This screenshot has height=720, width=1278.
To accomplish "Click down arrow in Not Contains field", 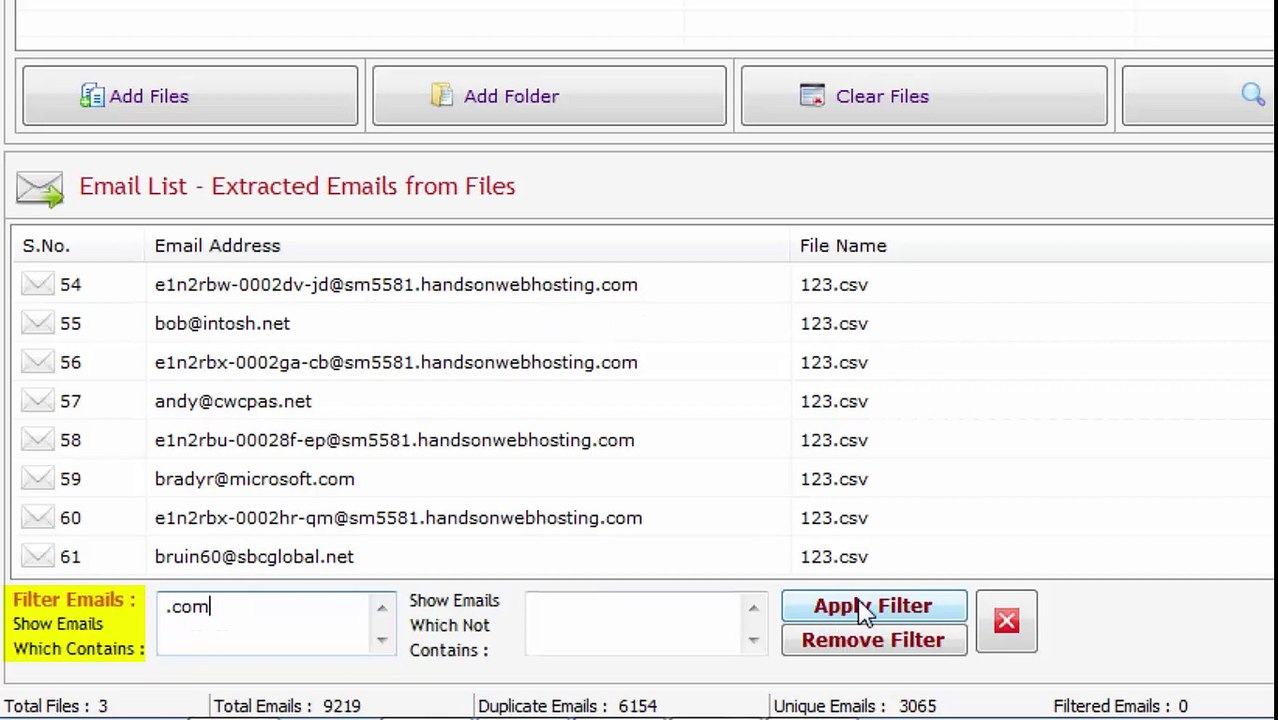I will [753, 640].
